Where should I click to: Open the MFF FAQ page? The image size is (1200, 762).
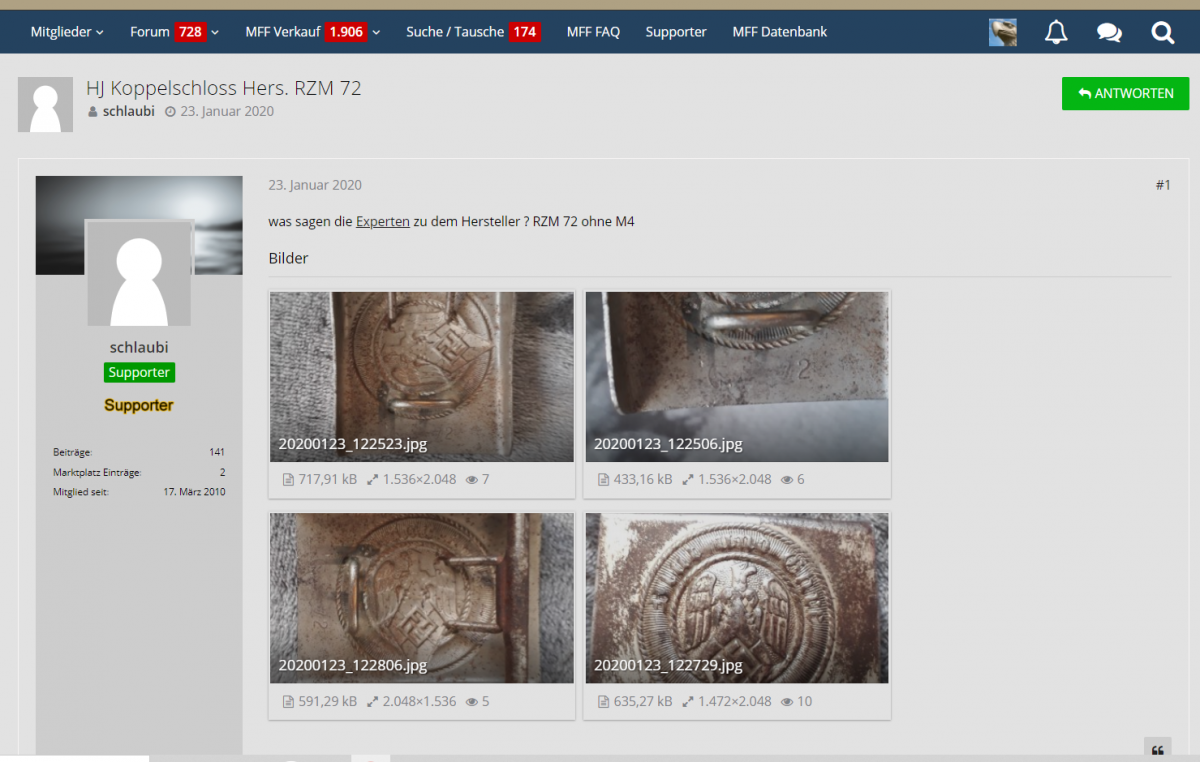click(x=593, y=32)
